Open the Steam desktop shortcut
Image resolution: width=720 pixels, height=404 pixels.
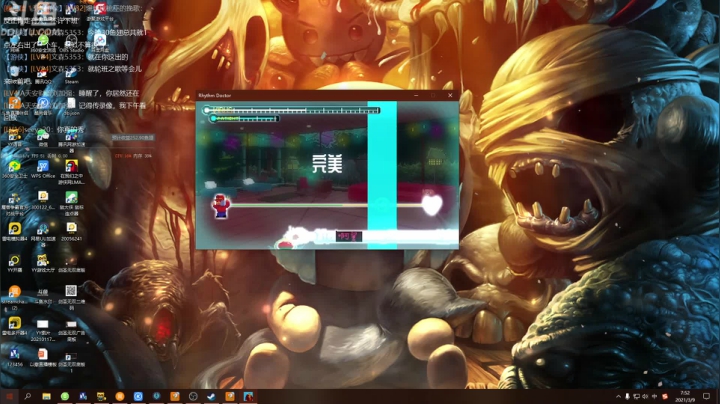click(x=71, y=74)
